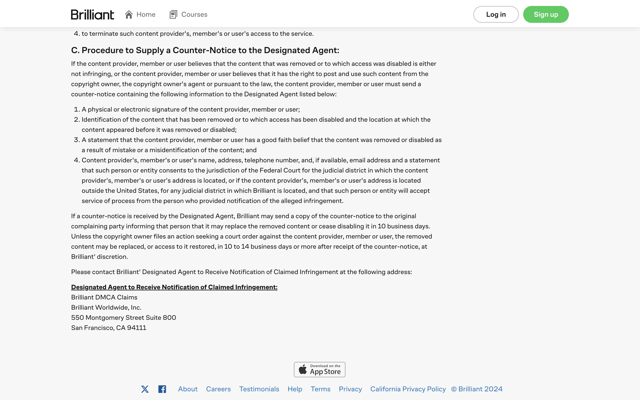Open the Facebook icon in footer
The image size is (640, 400).
click(x=162, y=389)
